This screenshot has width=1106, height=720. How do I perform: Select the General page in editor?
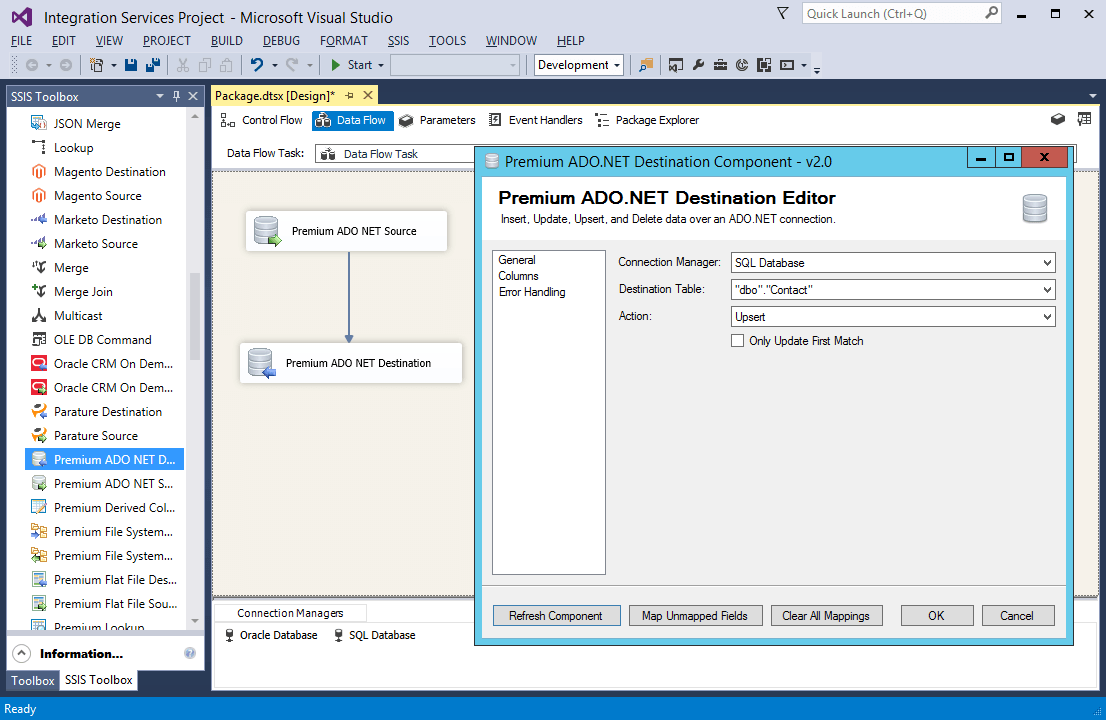pyautogui.click(x=517, y=260)
